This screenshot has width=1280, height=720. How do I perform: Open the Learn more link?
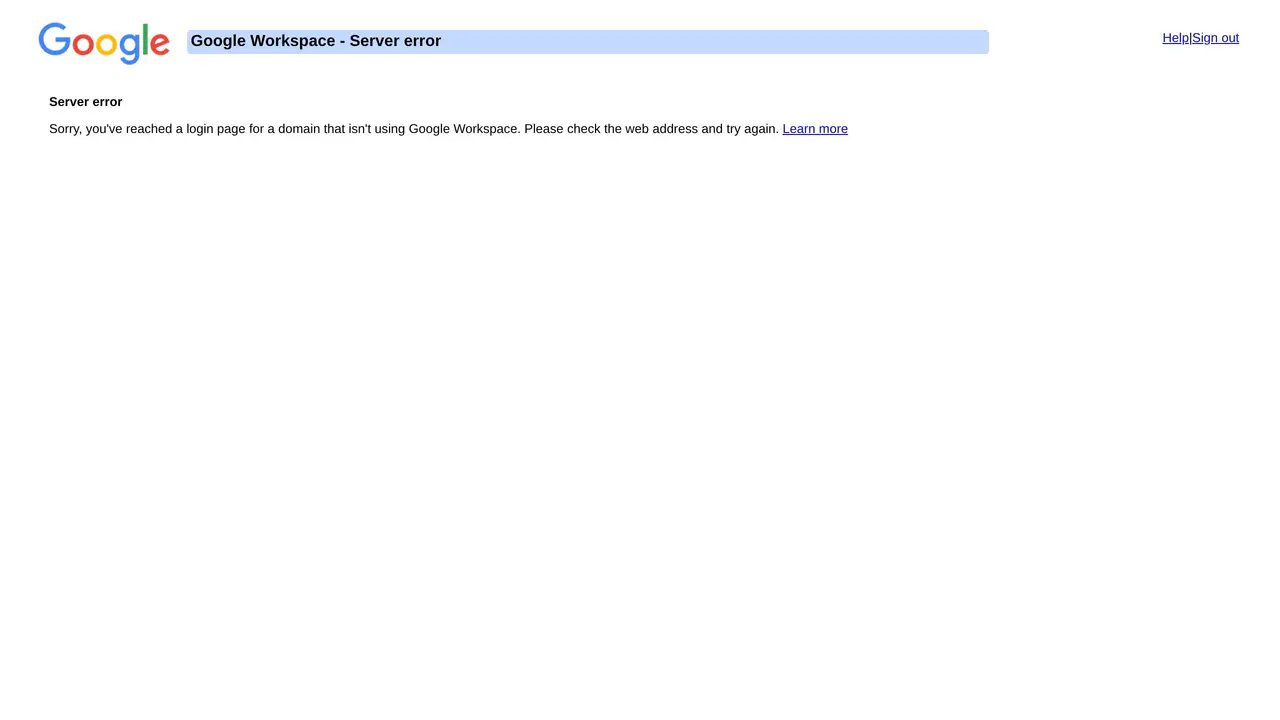click(x=815, y=129)
